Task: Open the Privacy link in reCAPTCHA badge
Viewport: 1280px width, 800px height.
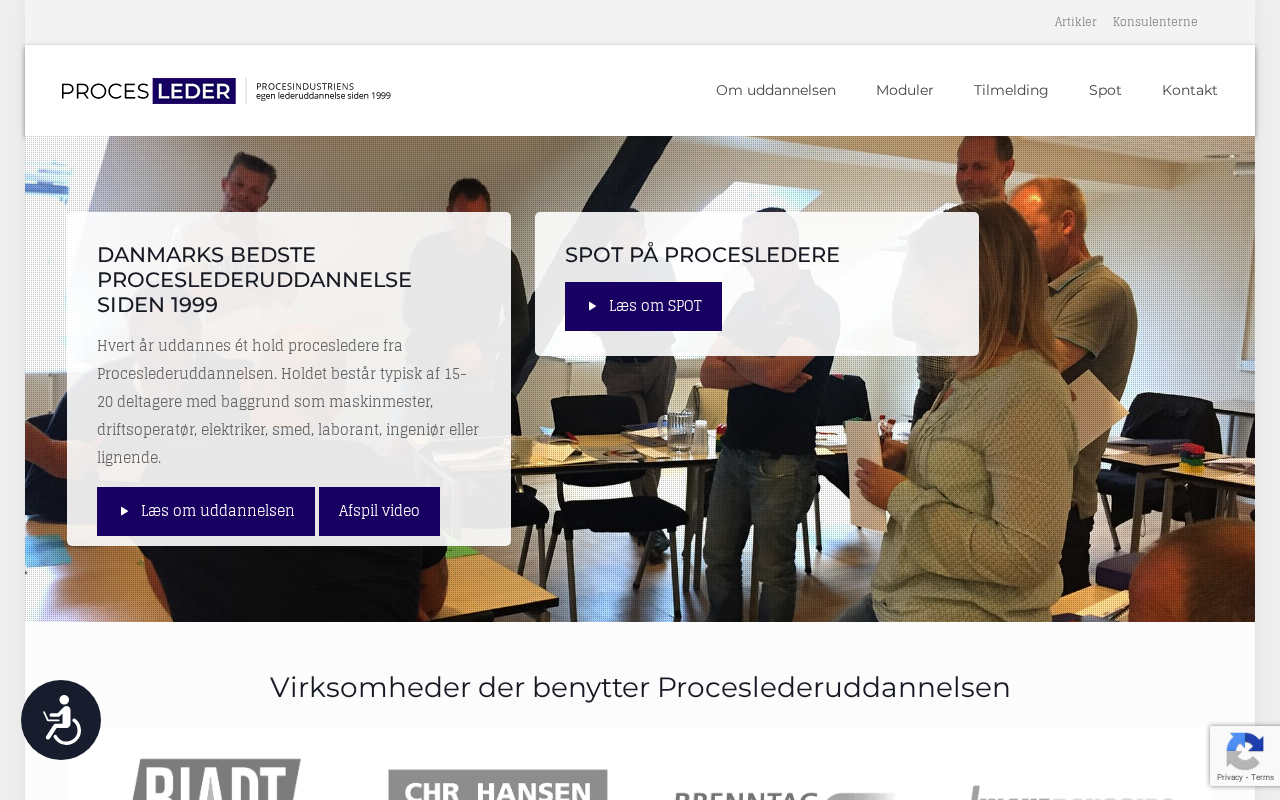Action: pos(1230,777)
